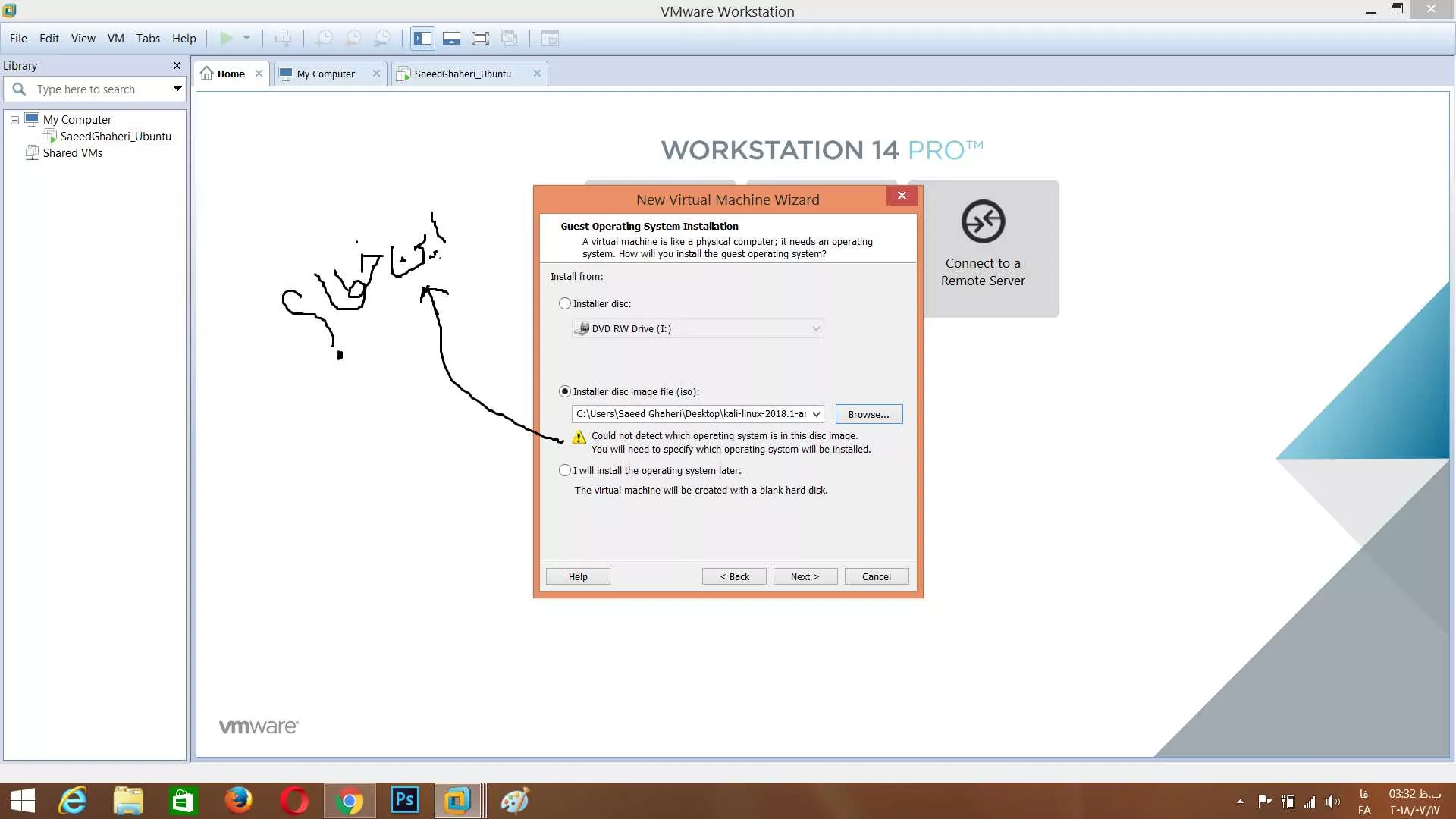This screenshot has height=819, width=1456.
Task: Click the Take Snapshot toolbar icon
Action: pos(325,38)
